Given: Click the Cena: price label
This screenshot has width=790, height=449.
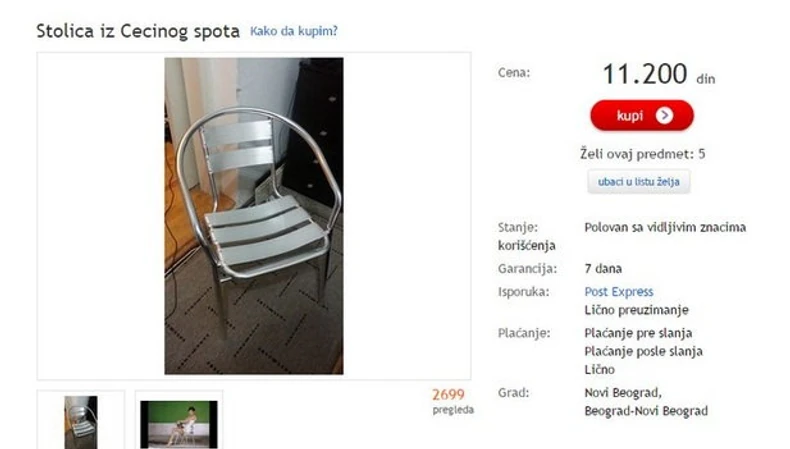Looking at the screenshot, I should click(514, 73).
